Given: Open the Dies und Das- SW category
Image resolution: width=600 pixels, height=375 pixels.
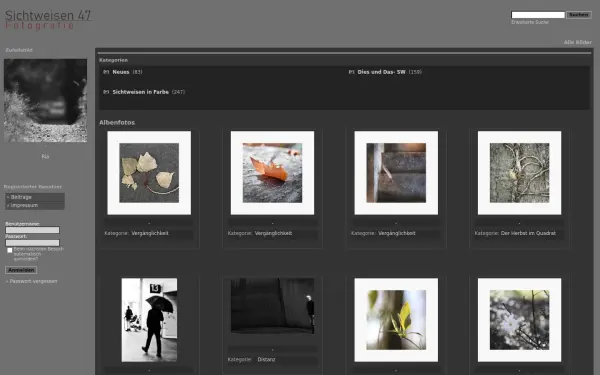Looking at the screenshot, I should pos(381,72).
